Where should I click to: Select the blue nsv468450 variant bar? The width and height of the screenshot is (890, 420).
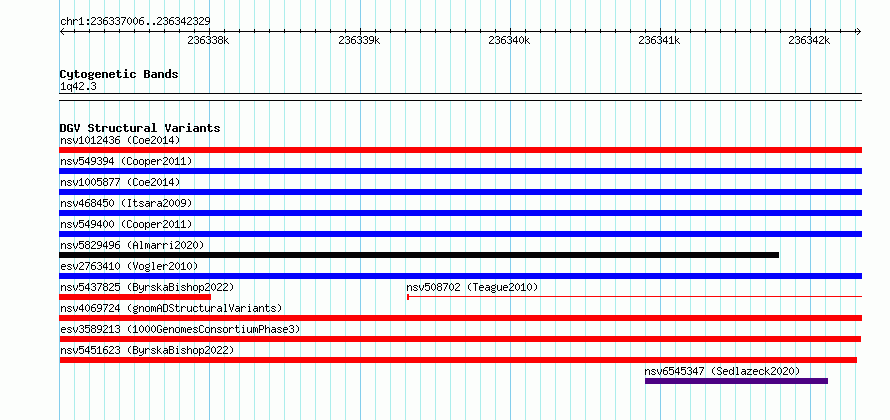(460, 213)
